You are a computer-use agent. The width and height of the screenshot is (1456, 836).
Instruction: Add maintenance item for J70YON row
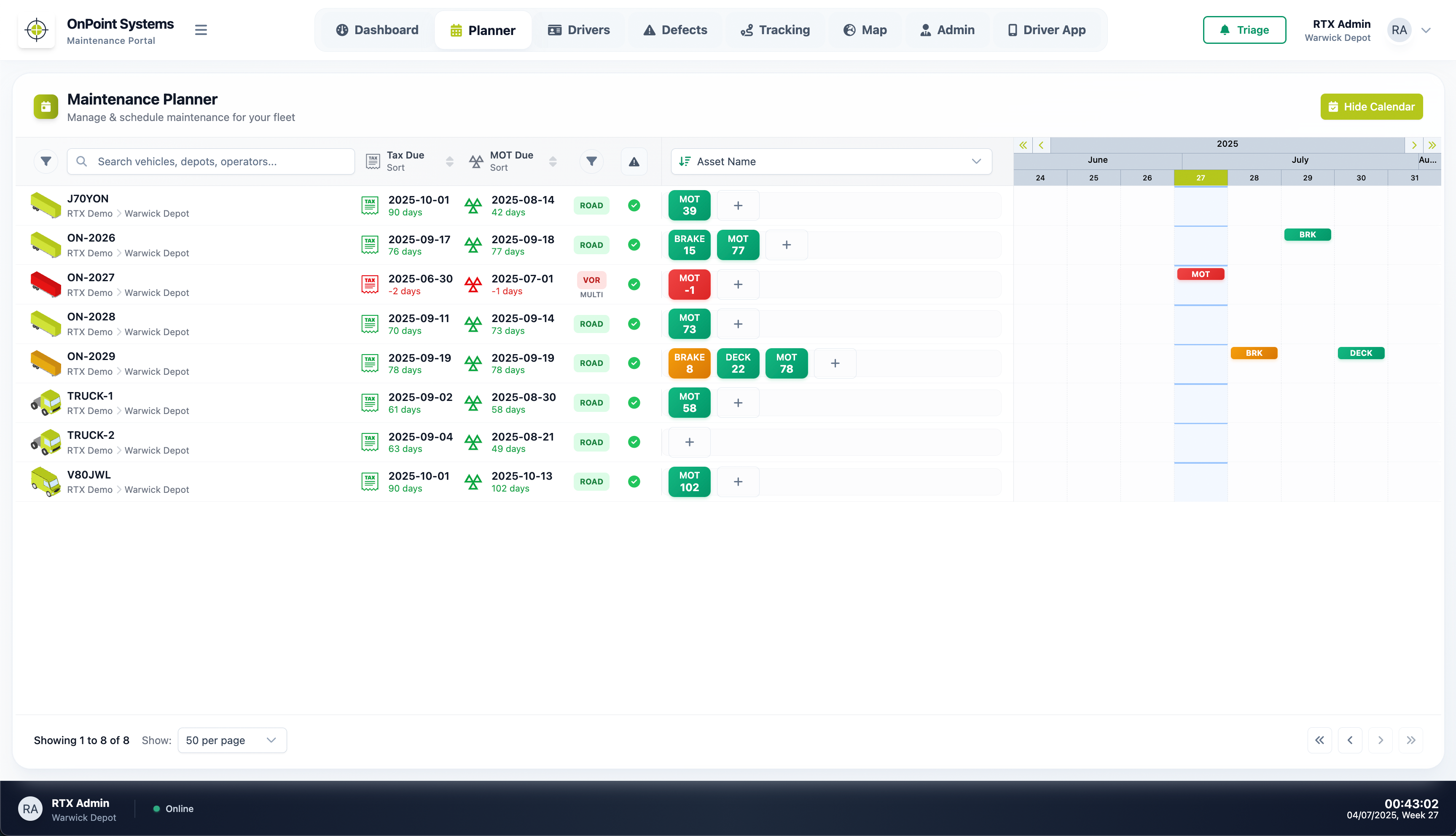pos(738,205)
